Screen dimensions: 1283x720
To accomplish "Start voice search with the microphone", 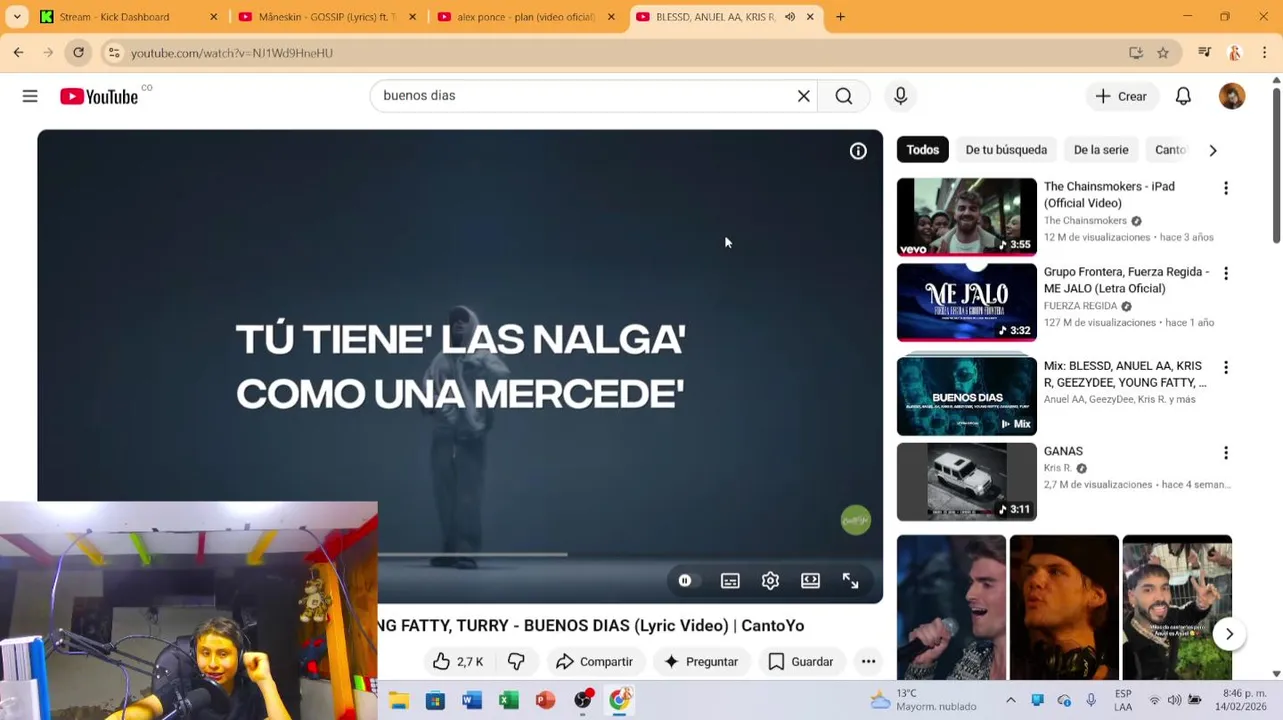I will 900,96.
